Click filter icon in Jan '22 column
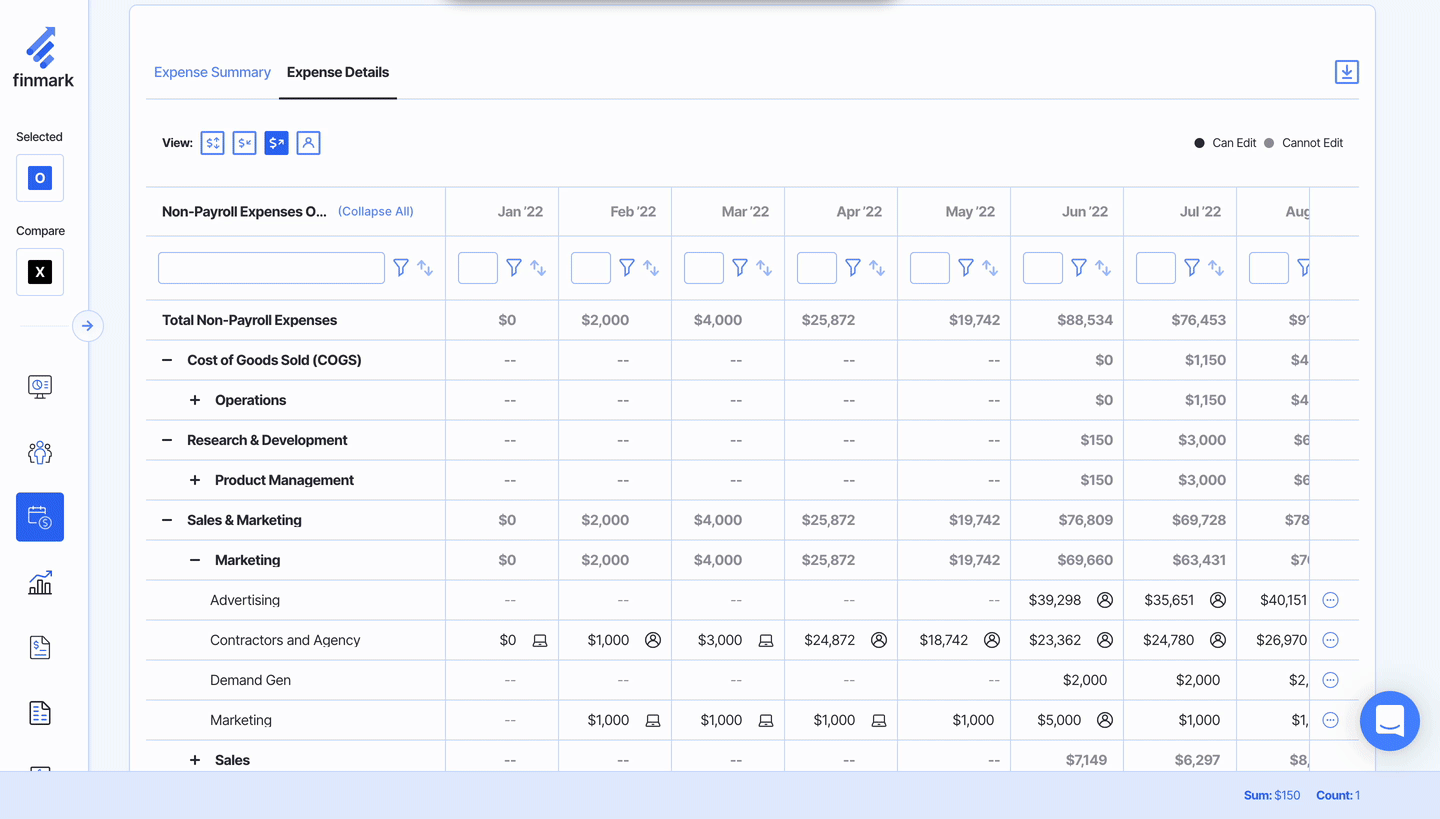The width and height of the screenshot is (1440, 819). click(514, 268)
